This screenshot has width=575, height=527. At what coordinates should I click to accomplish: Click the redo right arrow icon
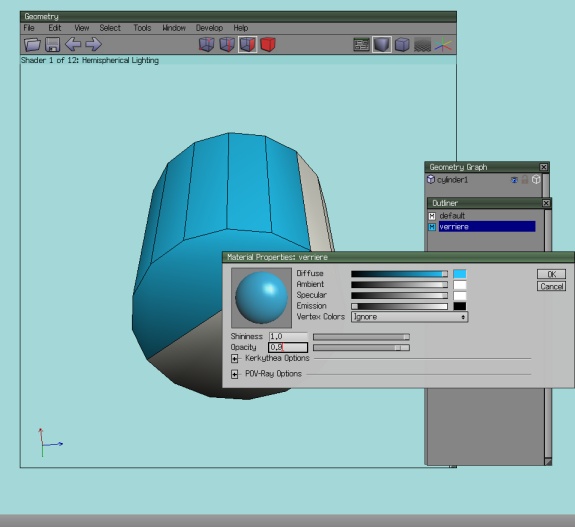94,44
